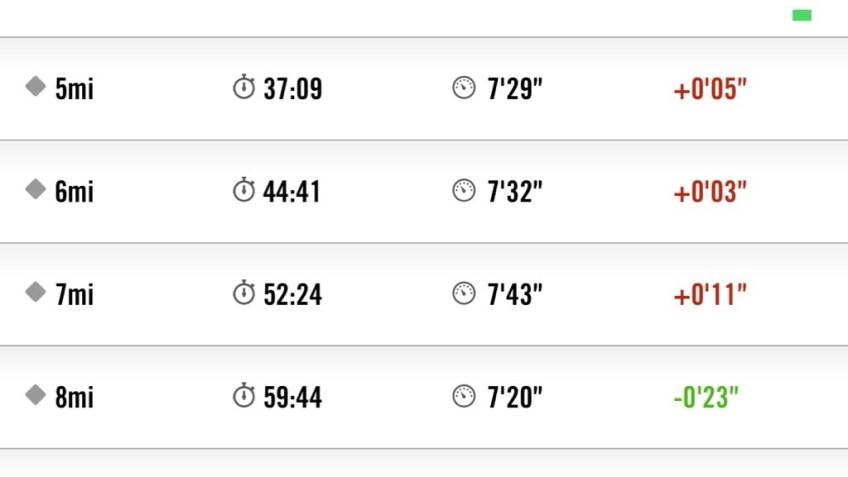848x477 pixels.
Task: Click the diamond marker beside 6mi
Action: pos(36,189)
